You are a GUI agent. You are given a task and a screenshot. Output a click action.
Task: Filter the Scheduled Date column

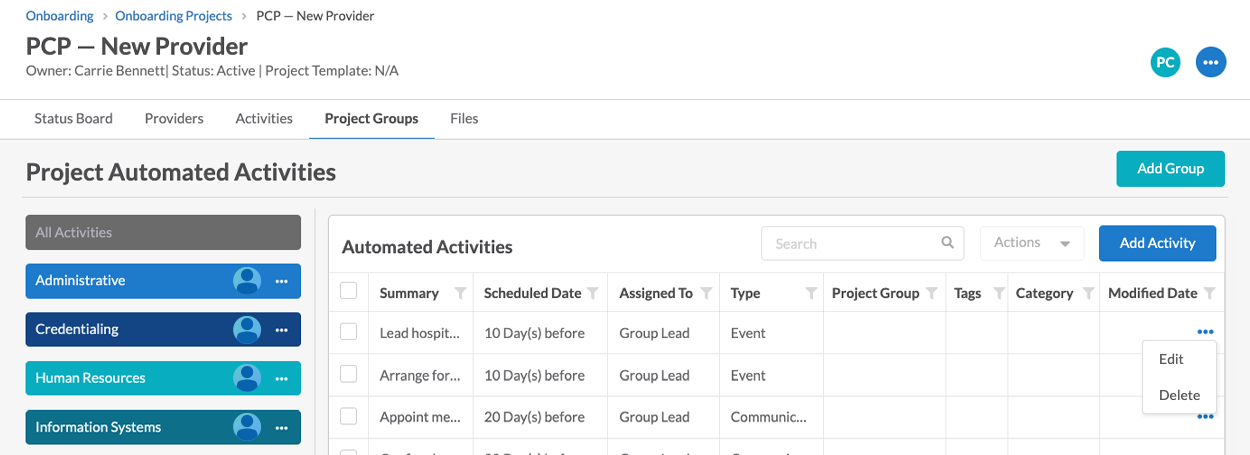(x=593, y=293)
